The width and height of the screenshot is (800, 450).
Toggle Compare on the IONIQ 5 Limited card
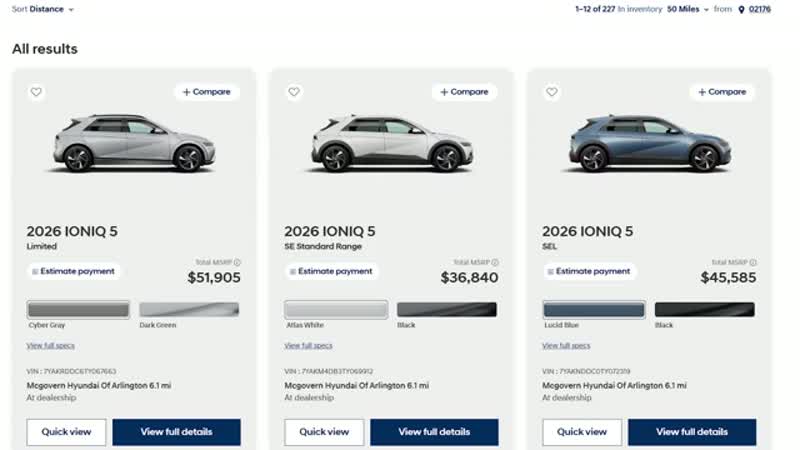207,92
